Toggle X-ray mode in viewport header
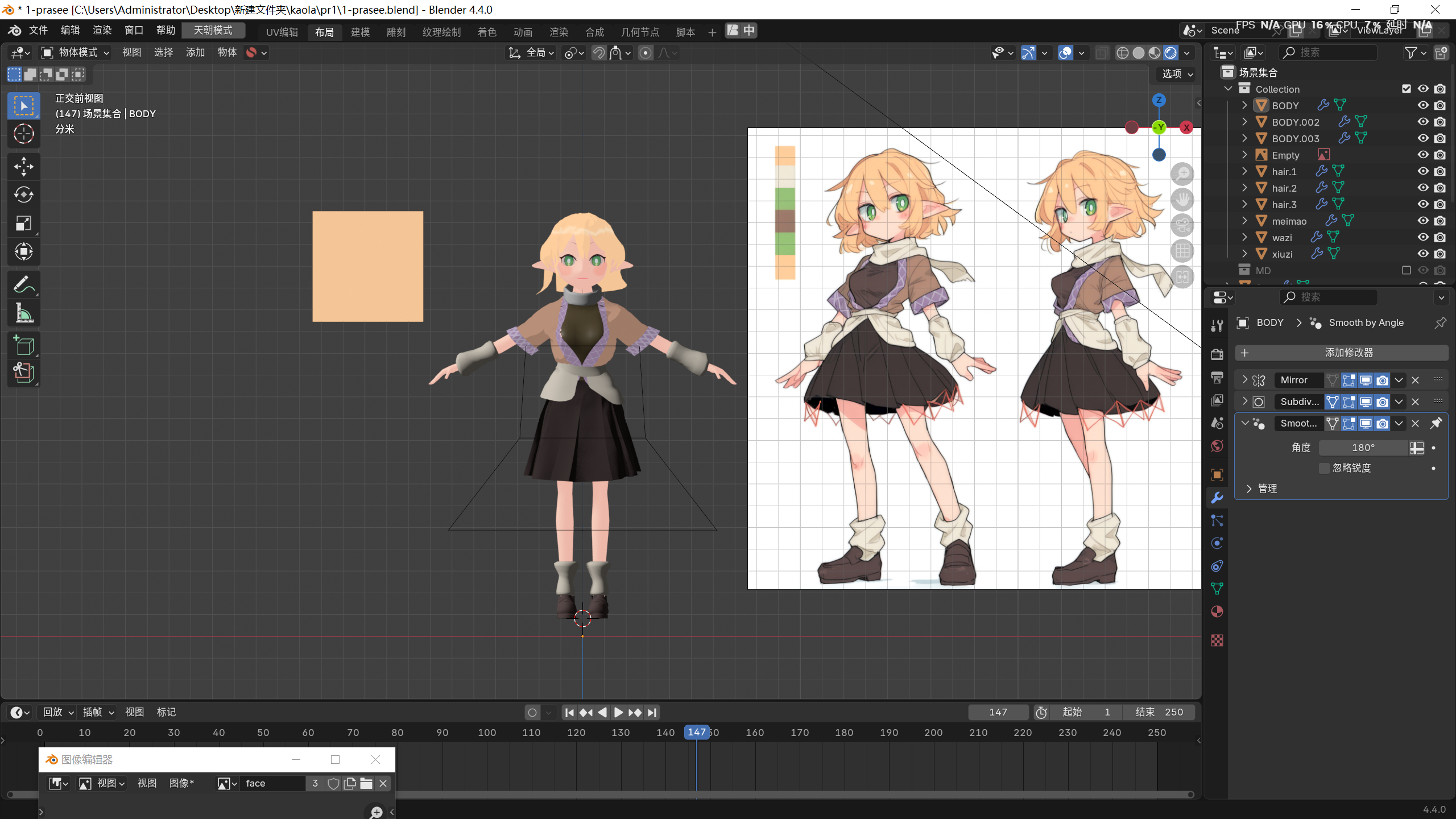 pos(1102,53)
